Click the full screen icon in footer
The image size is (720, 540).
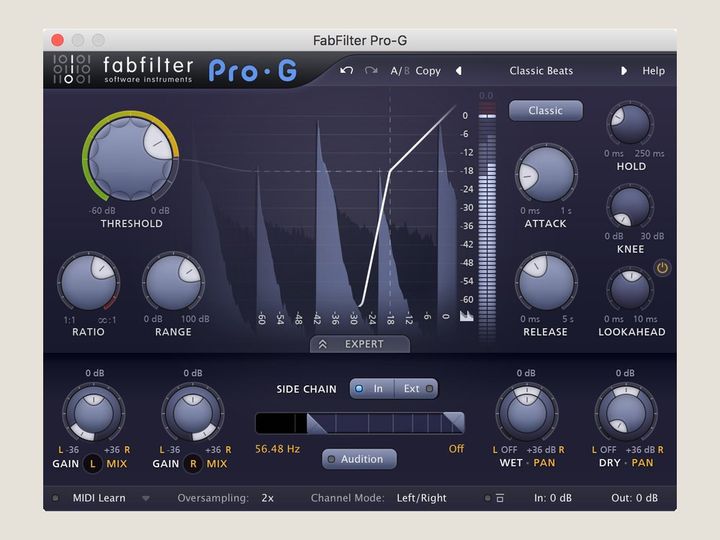pyautogui.click(x=500, y=498)
